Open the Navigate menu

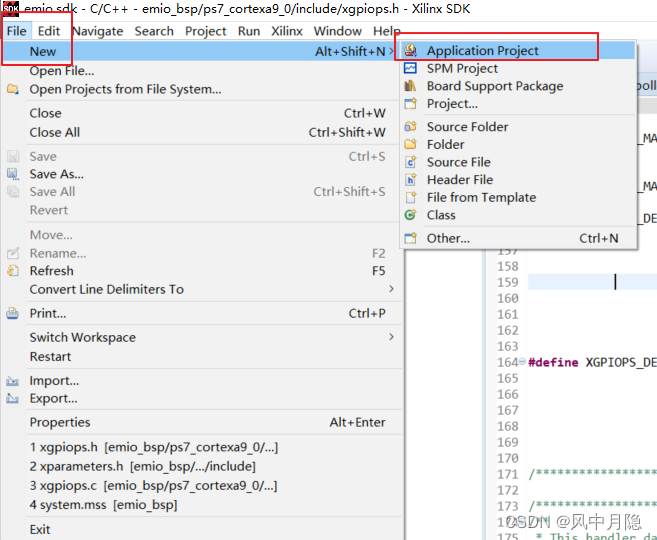(98, 31)
